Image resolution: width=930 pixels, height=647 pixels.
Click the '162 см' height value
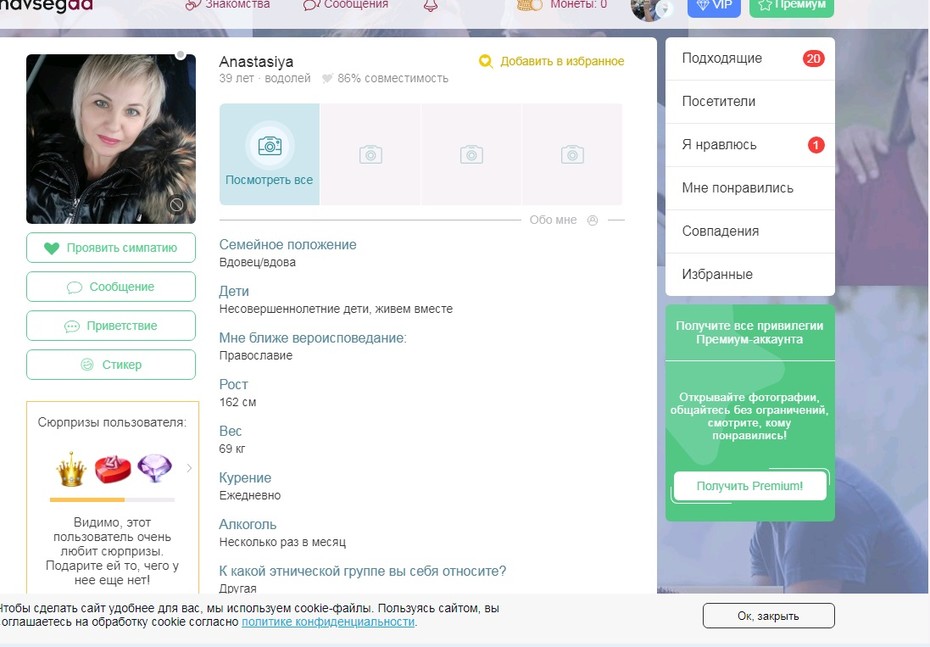pyautogui.click(x=238, y=402)
